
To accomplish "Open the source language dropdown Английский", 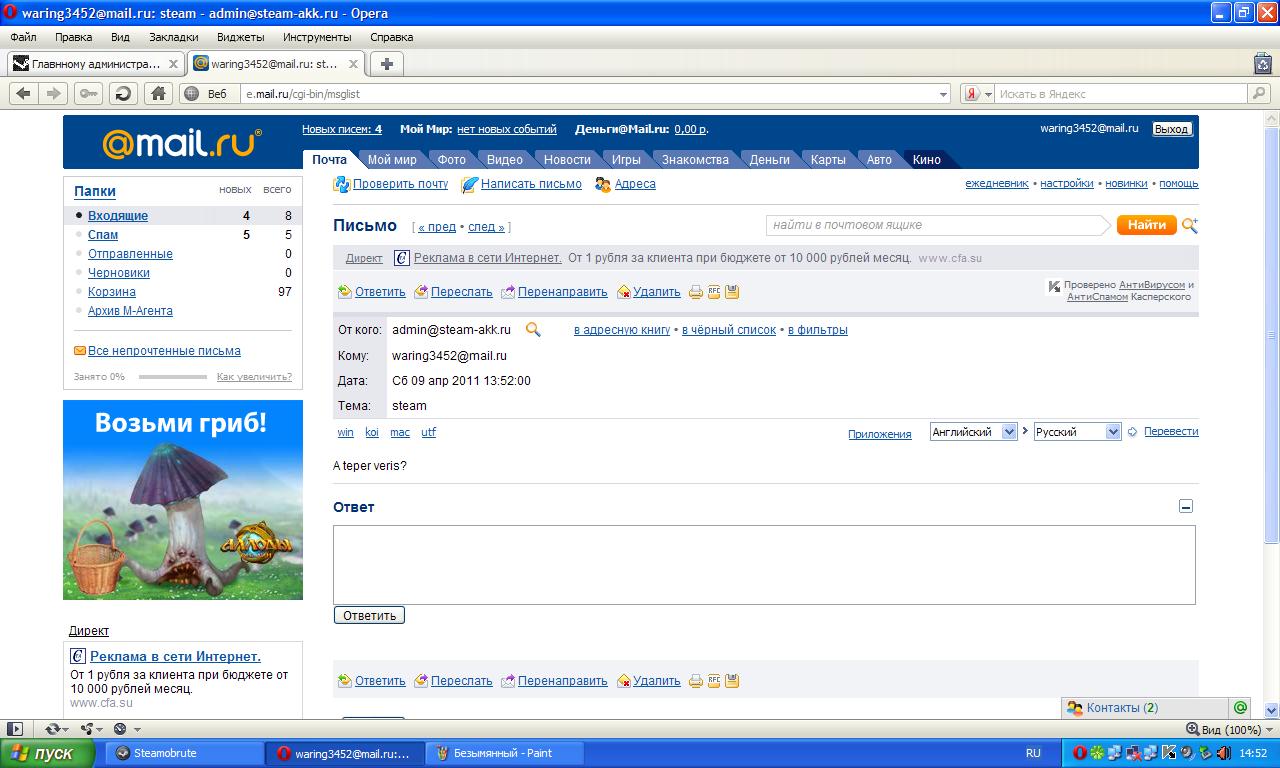I will [x=973, y=432].
